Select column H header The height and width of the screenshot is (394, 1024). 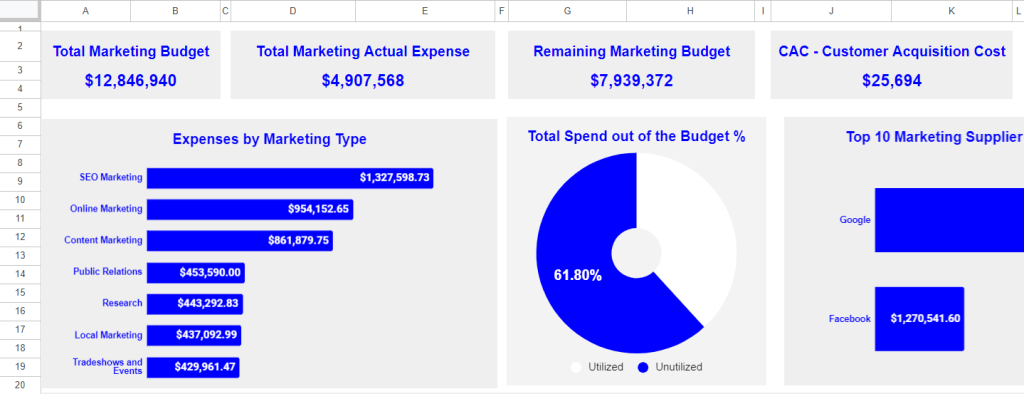point(690,10)
